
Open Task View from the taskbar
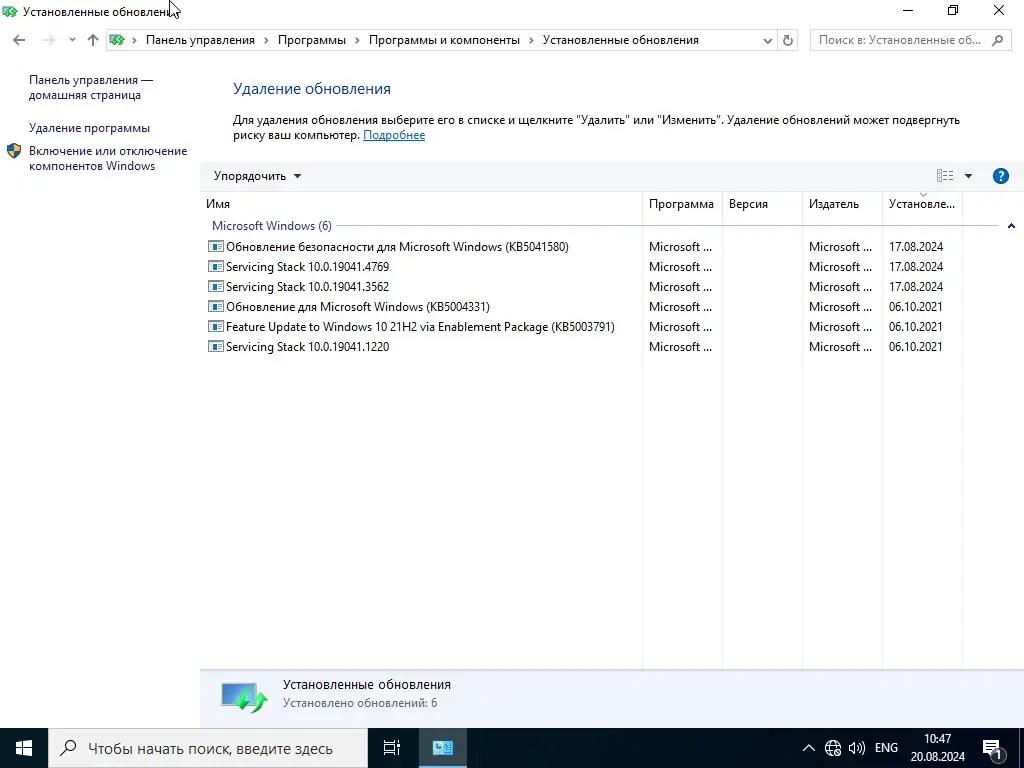391,747
